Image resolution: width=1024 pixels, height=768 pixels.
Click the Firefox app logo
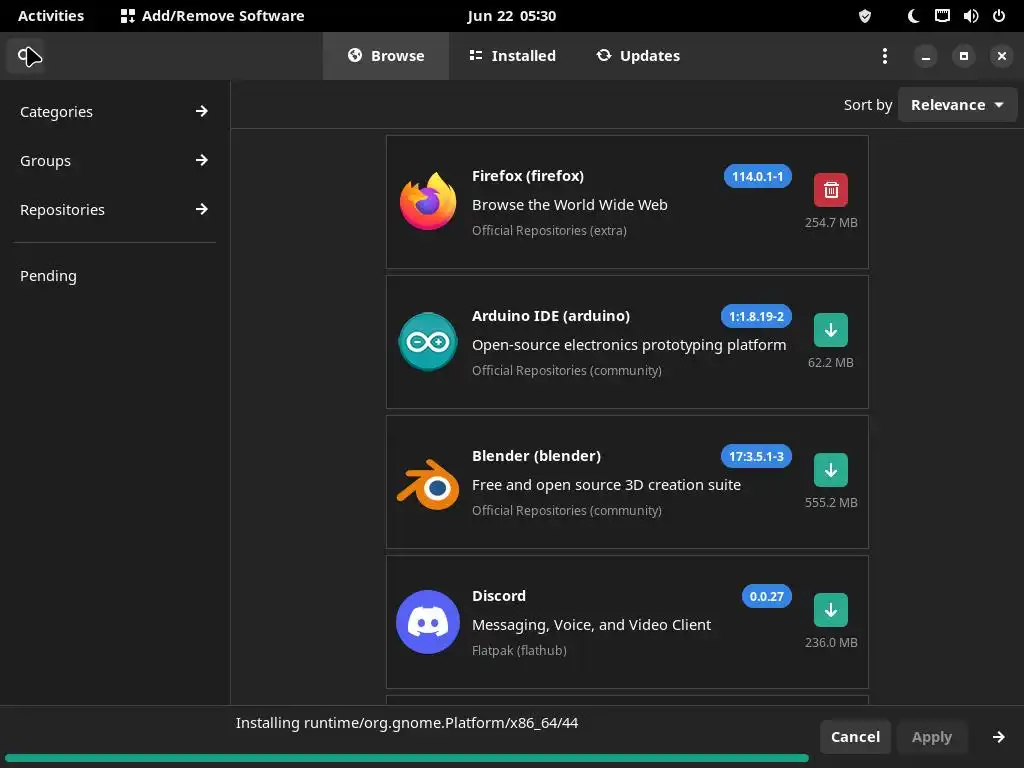pos(428,202)
